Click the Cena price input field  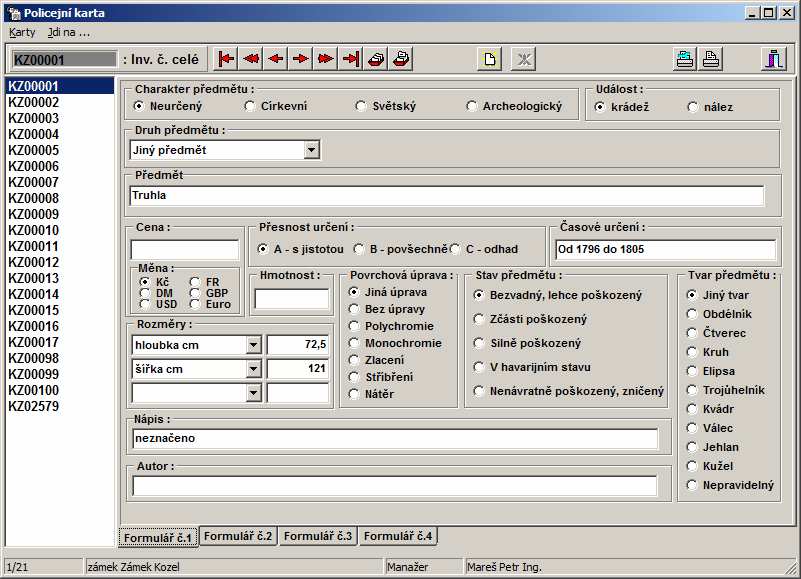tap(184, 250)
